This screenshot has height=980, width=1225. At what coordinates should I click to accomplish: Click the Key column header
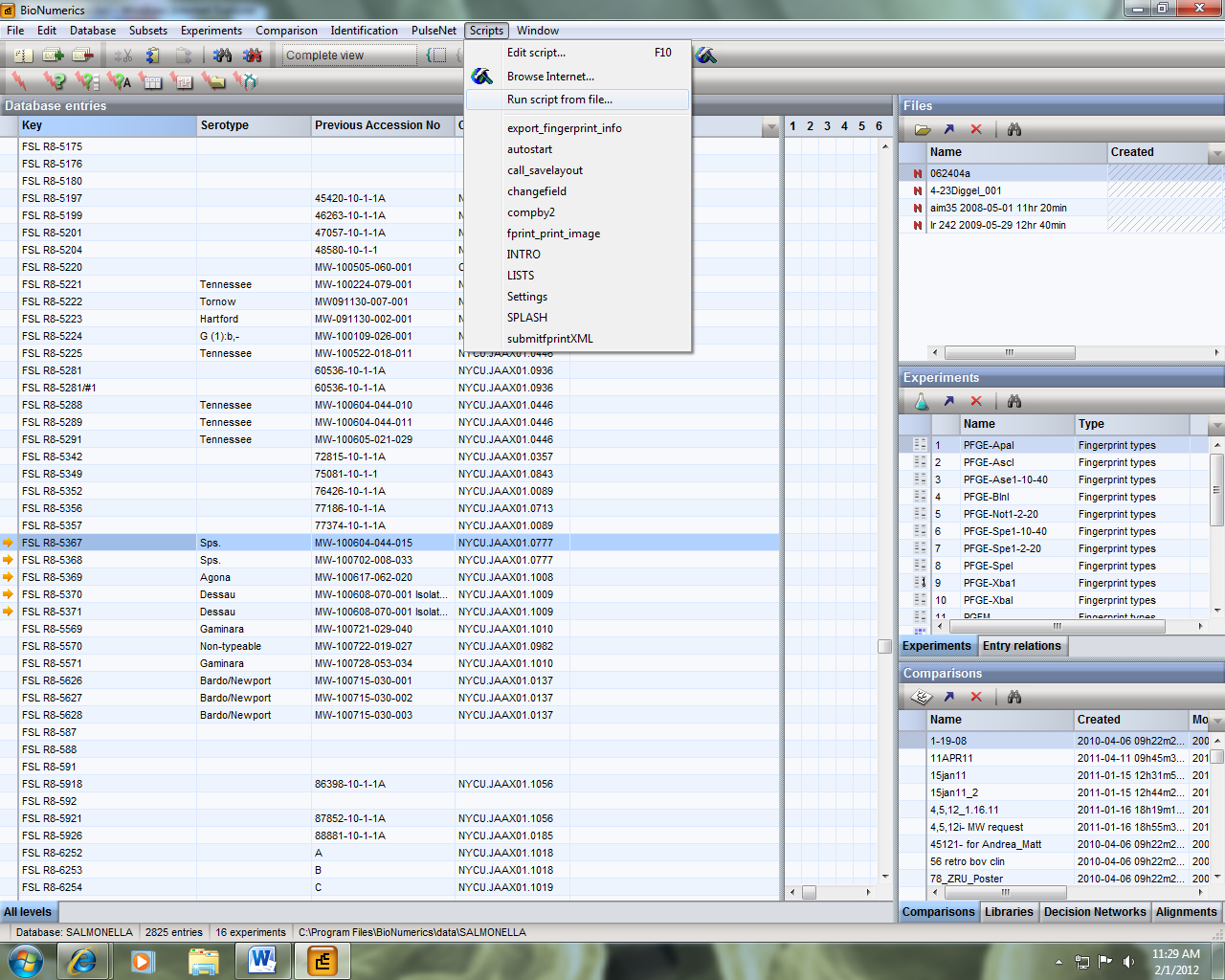107,125
